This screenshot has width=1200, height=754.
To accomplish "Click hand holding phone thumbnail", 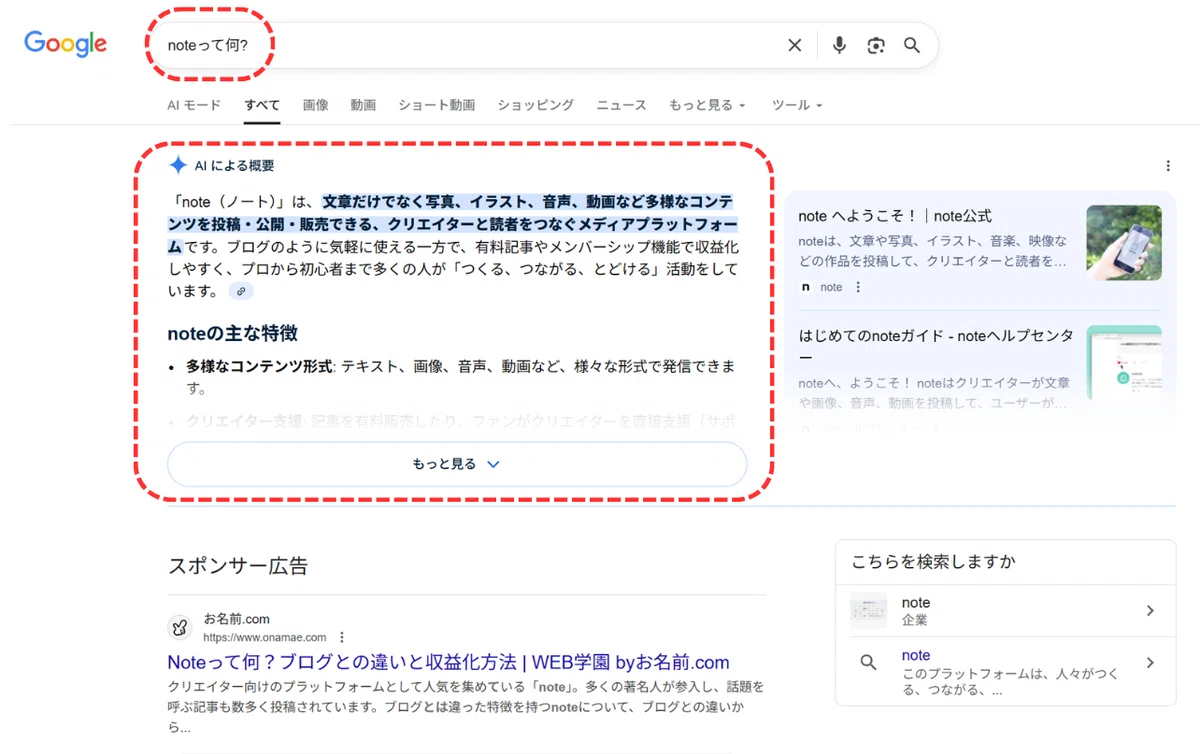I will pos(1124,243).
